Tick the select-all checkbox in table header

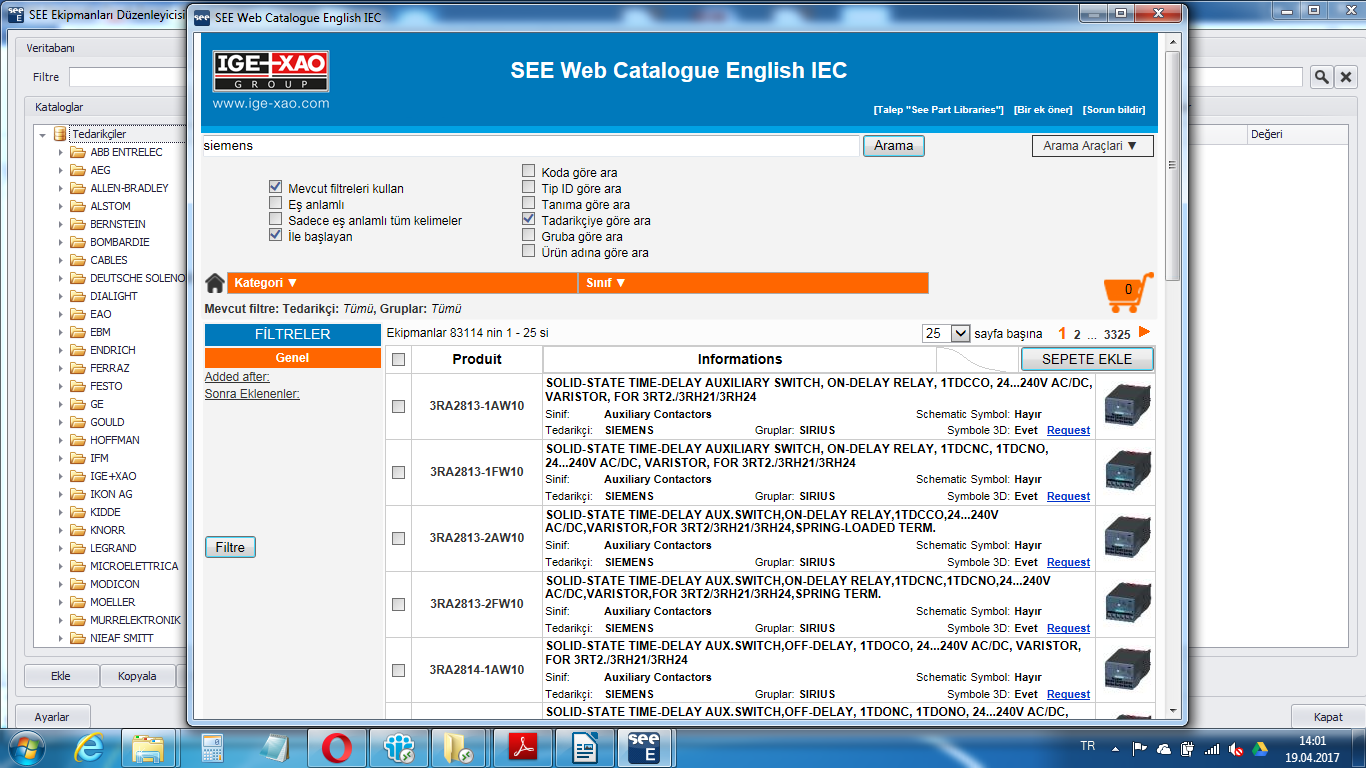pos(398,359)
